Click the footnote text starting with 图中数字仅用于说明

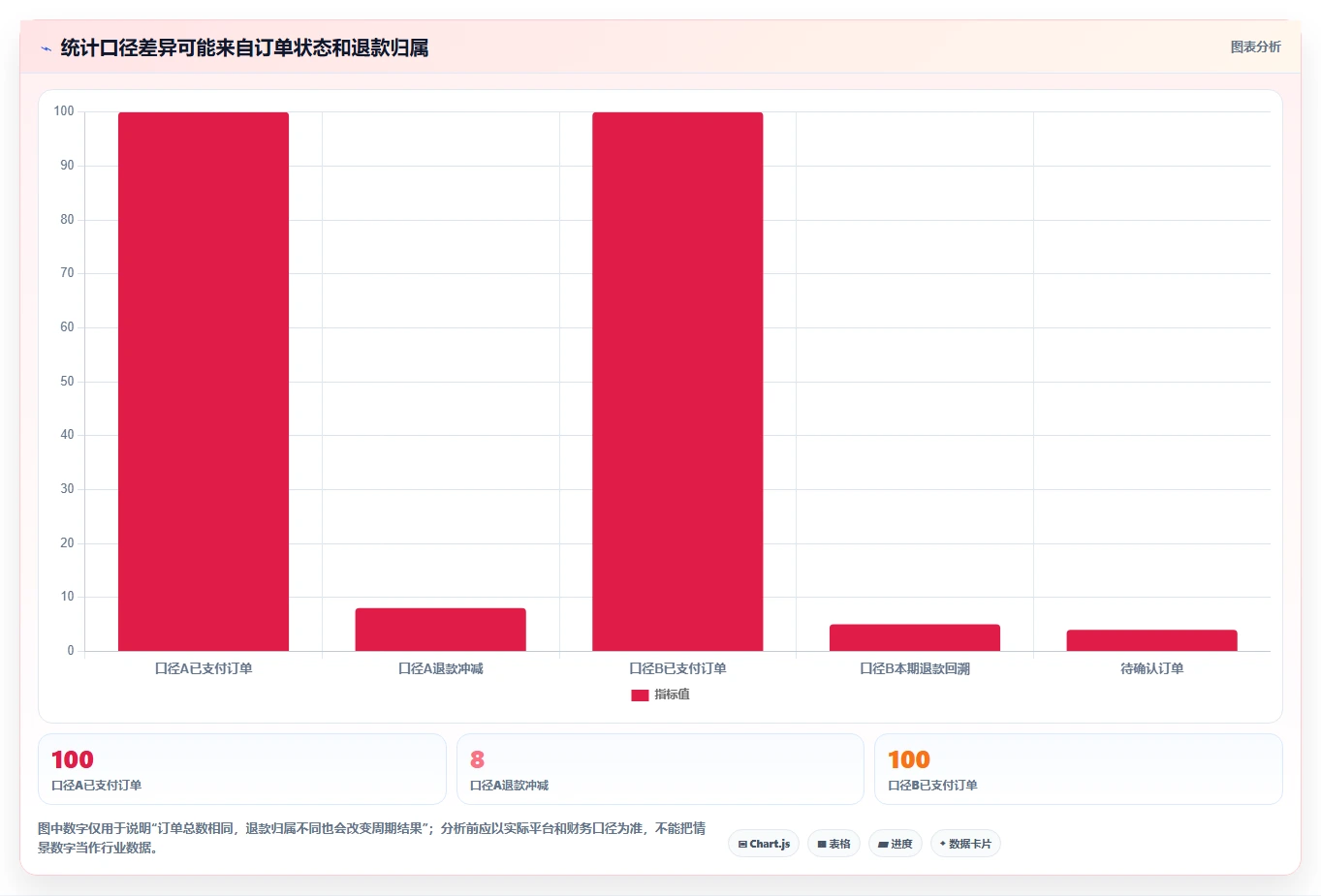click(371, 838)
